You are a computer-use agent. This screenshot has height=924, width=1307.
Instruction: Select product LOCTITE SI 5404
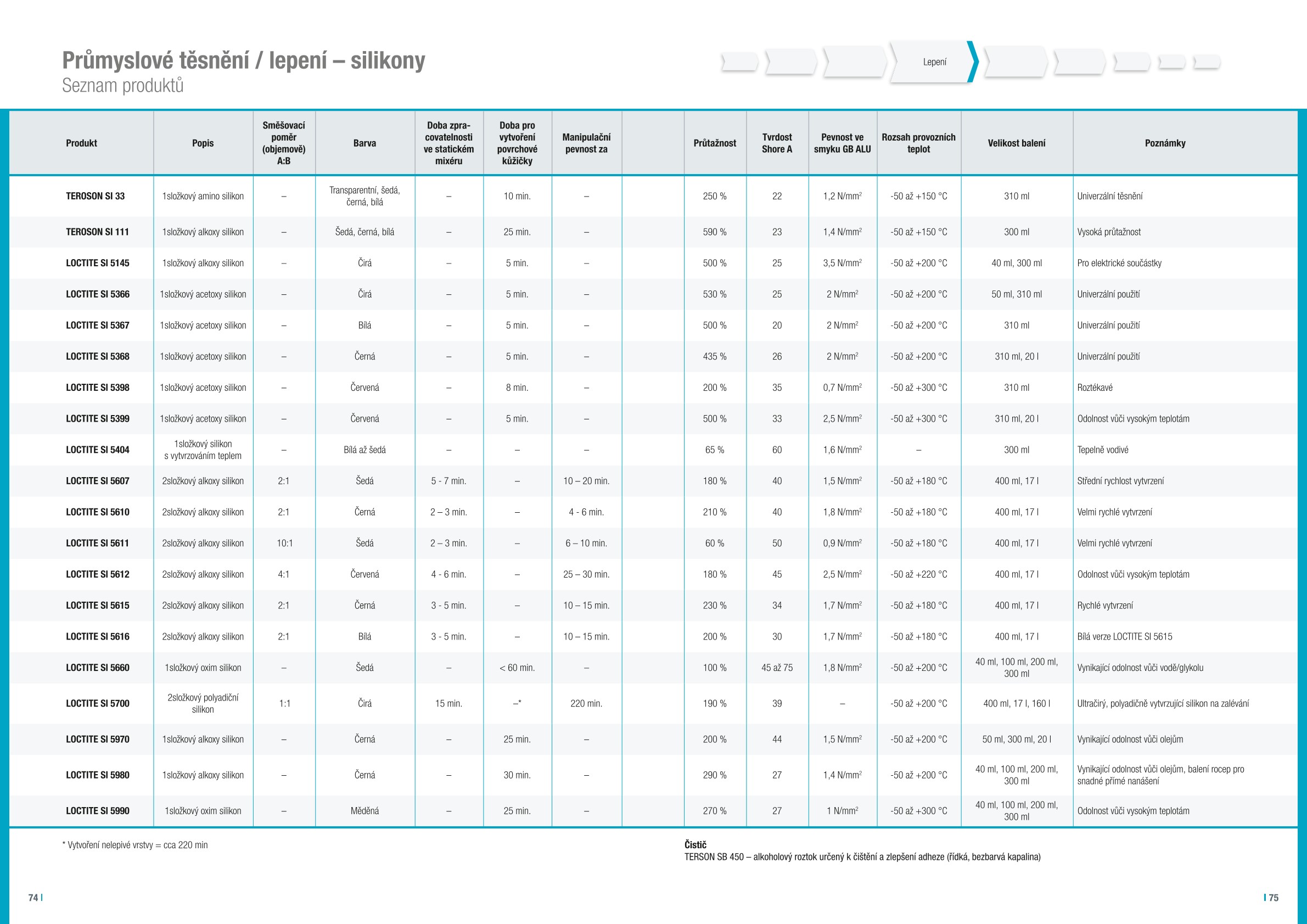(x=97, y=450)
